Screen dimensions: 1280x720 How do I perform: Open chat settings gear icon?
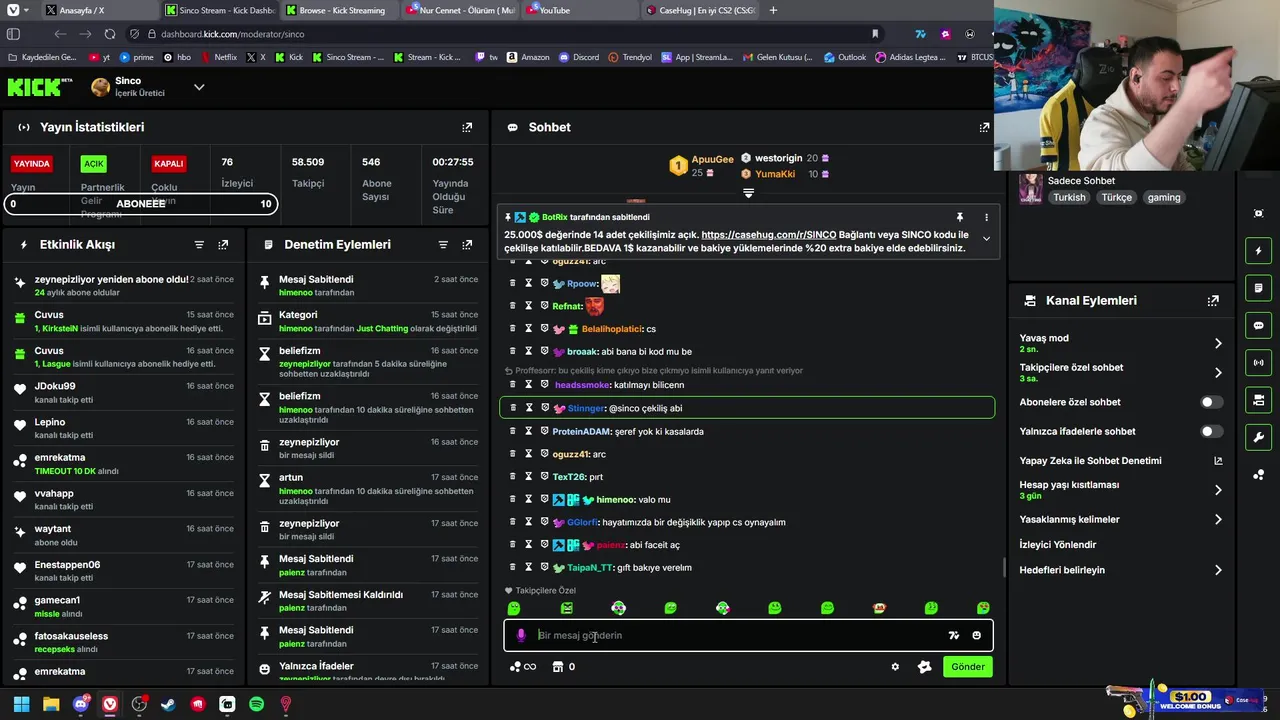pos(895,667)
